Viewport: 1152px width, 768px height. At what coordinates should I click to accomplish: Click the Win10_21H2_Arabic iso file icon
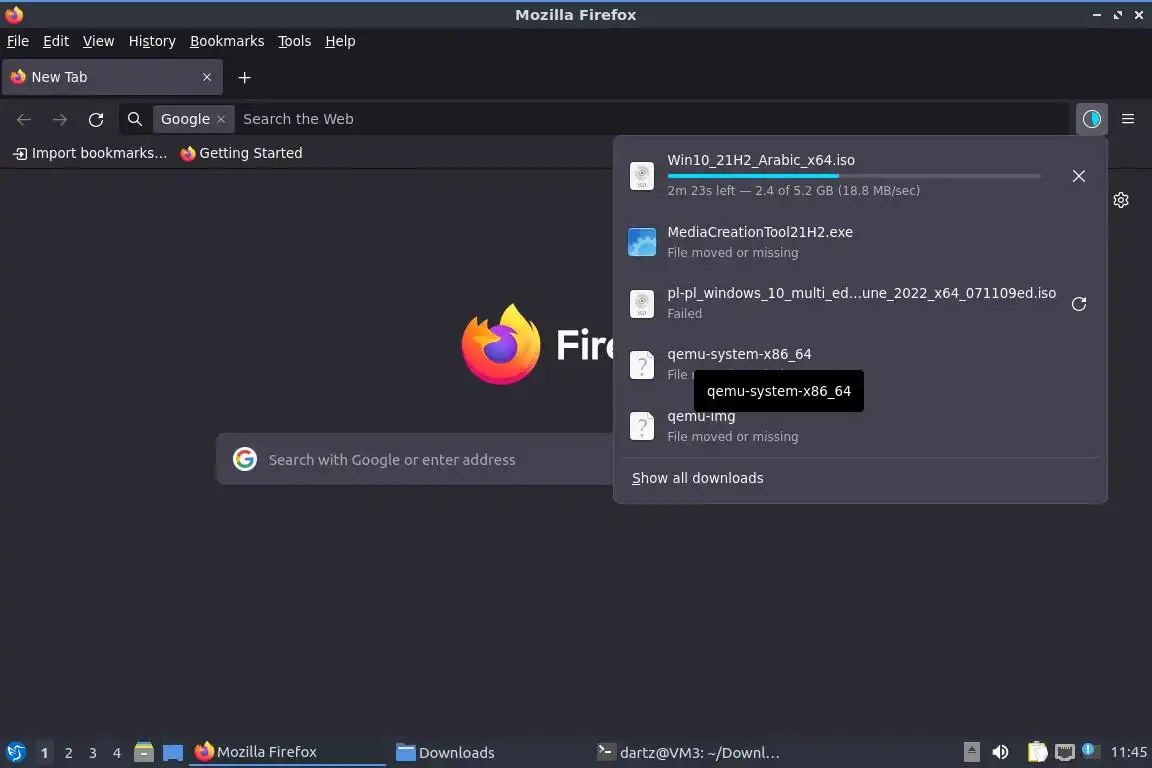[x=641, y=176]
